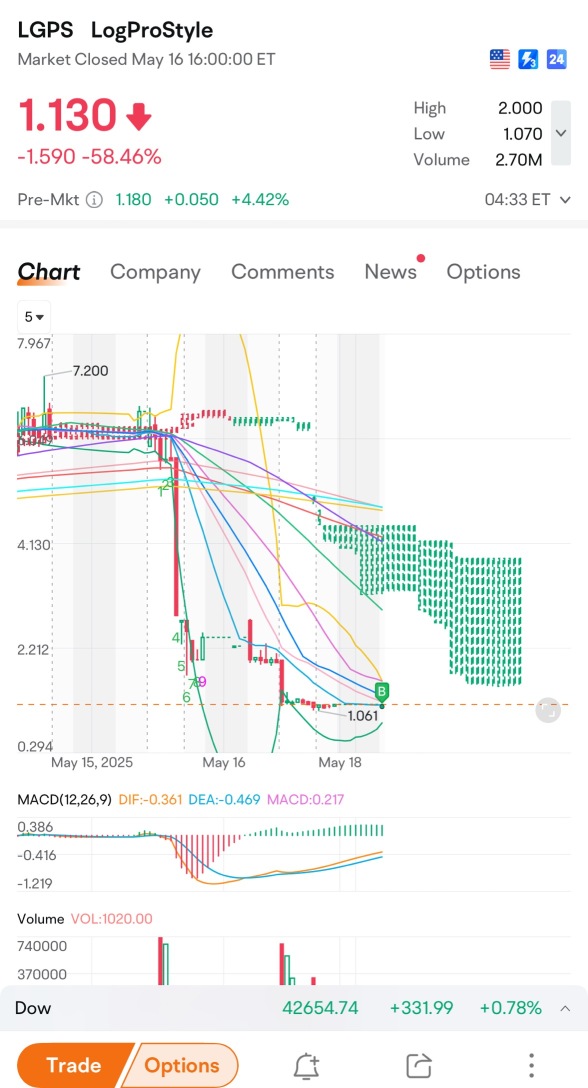Tap the add price alert bell icon
Screen dimensions: 588x1088
(x=306, y=1064)
